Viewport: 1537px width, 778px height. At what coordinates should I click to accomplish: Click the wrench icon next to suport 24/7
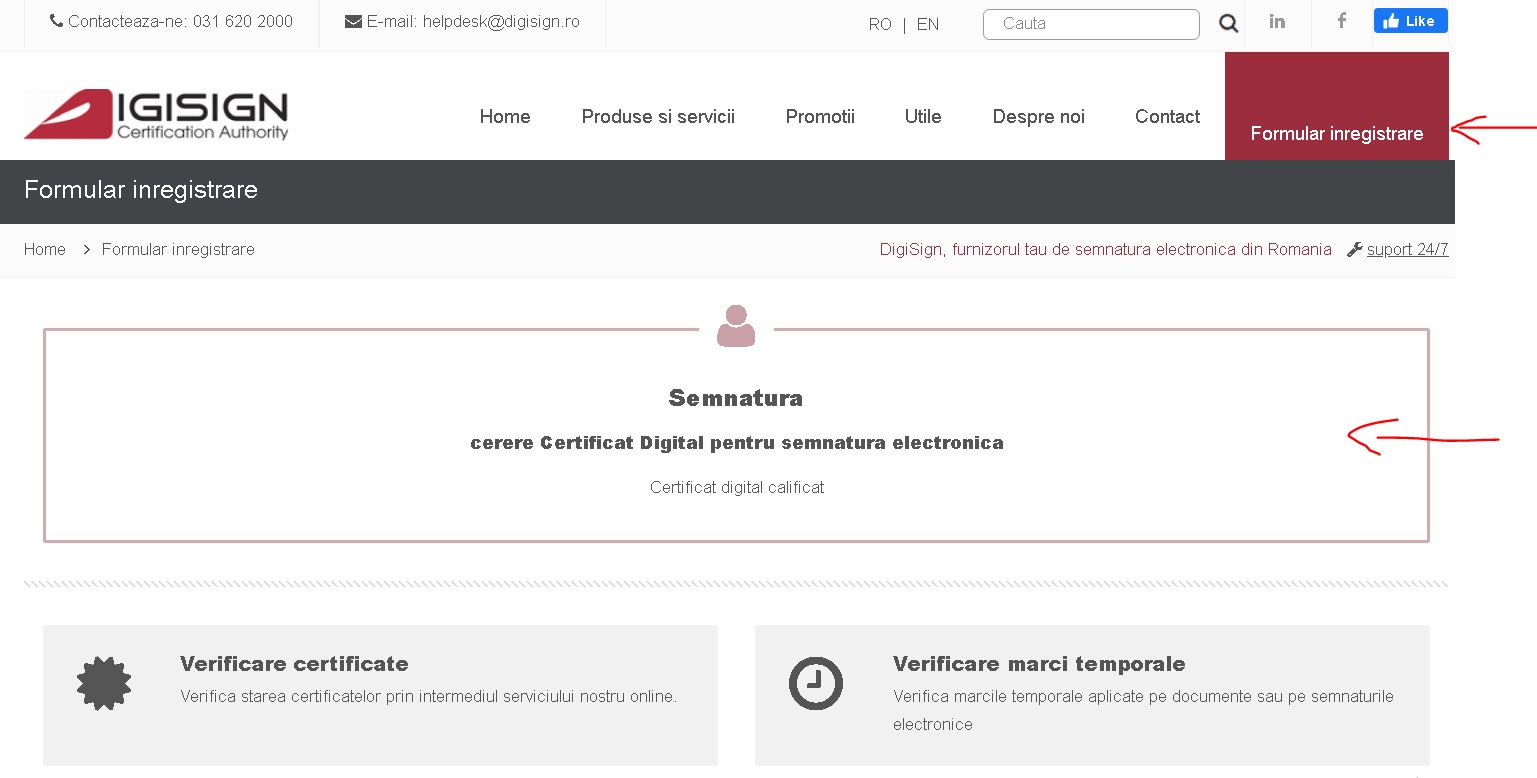(x=1355, y=249)
